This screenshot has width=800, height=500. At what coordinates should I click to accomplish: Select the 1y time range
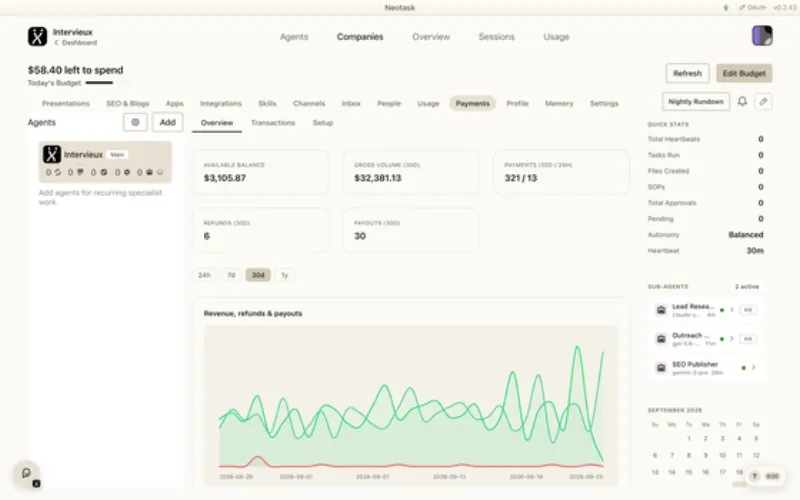(285, 275)
